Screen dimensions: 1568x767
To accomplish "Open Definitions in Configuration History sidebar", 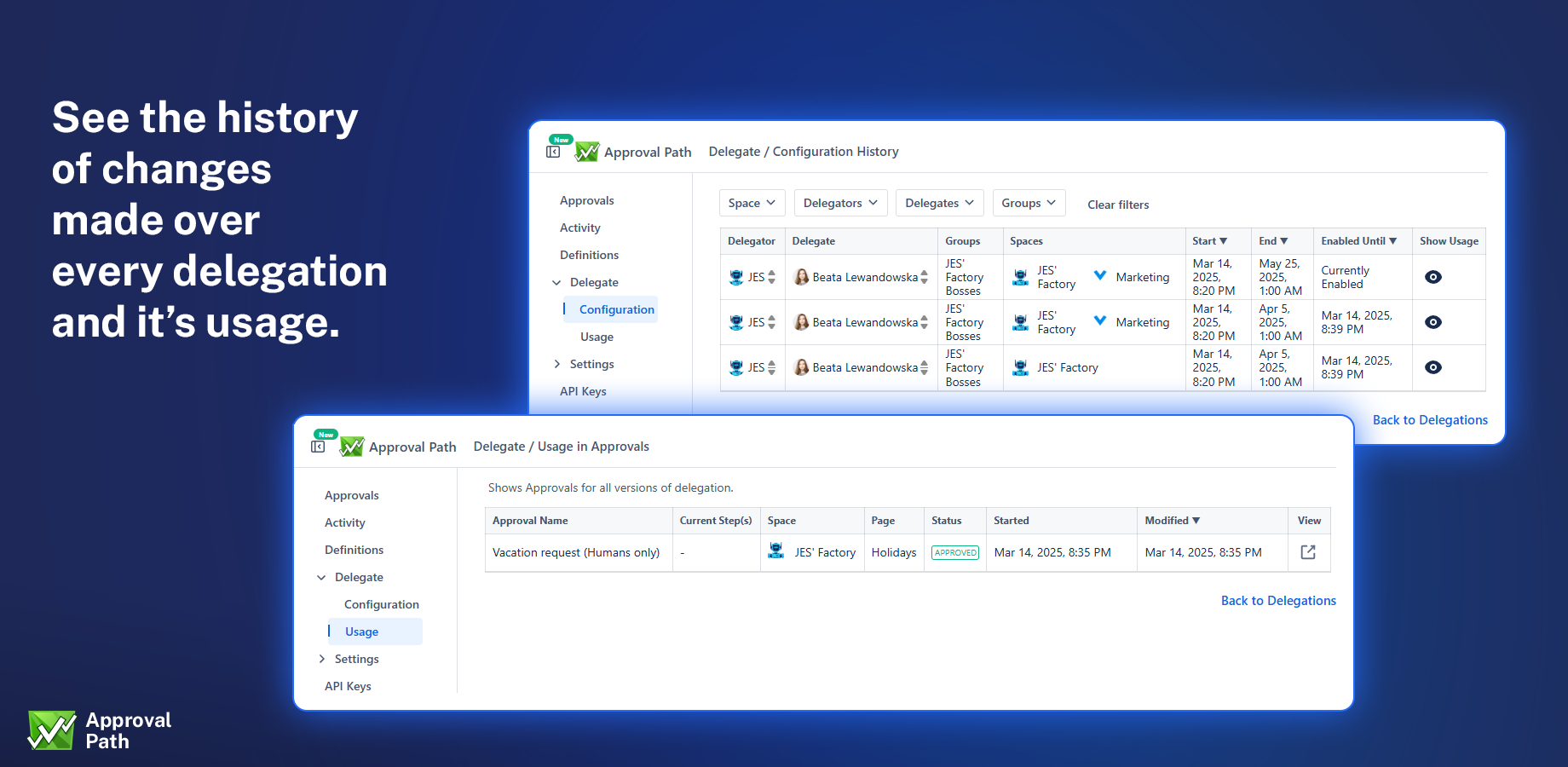I will coord(589,255).
